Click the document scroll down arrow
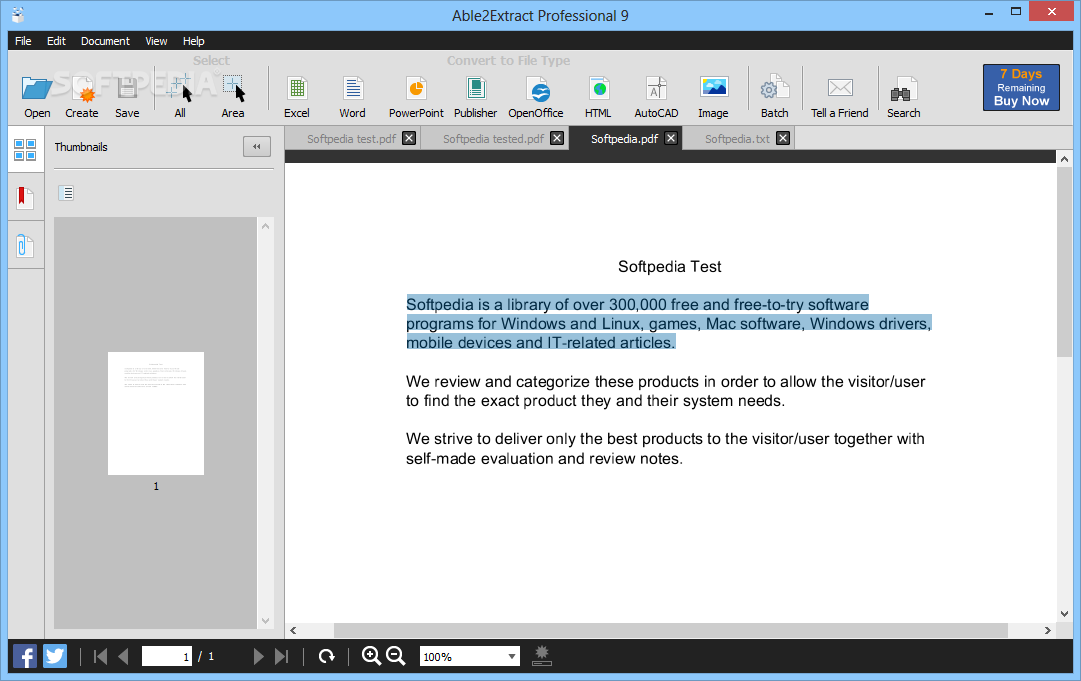 pyautogui.click(x=1064, y=613)
